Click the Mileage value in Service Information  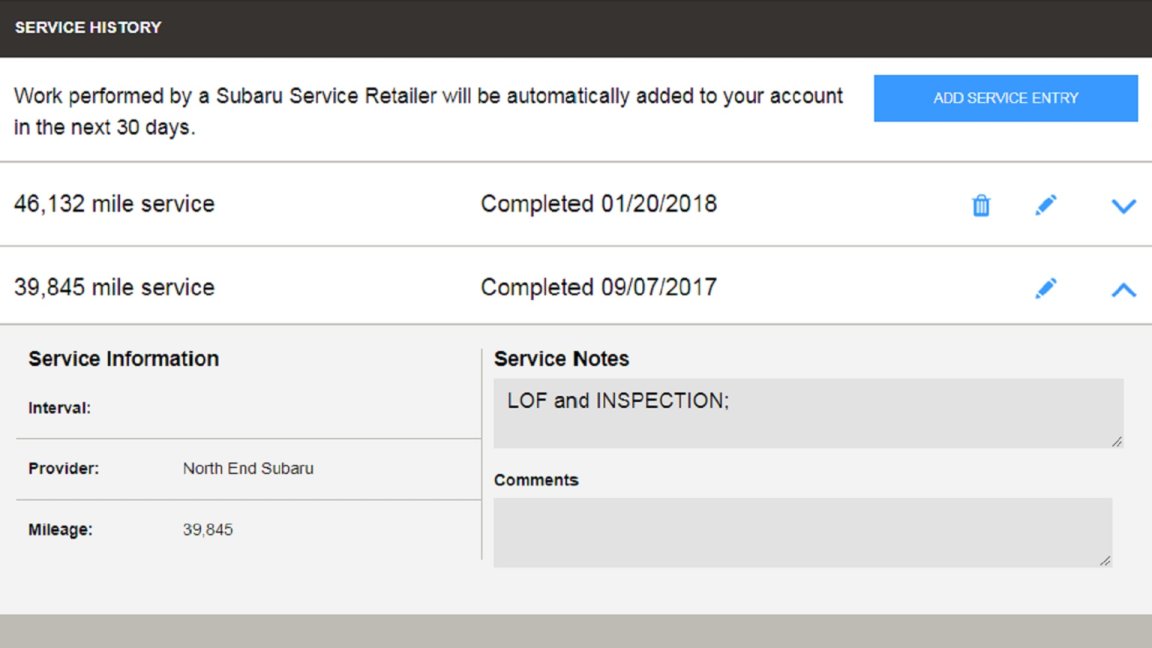[208, 530]
